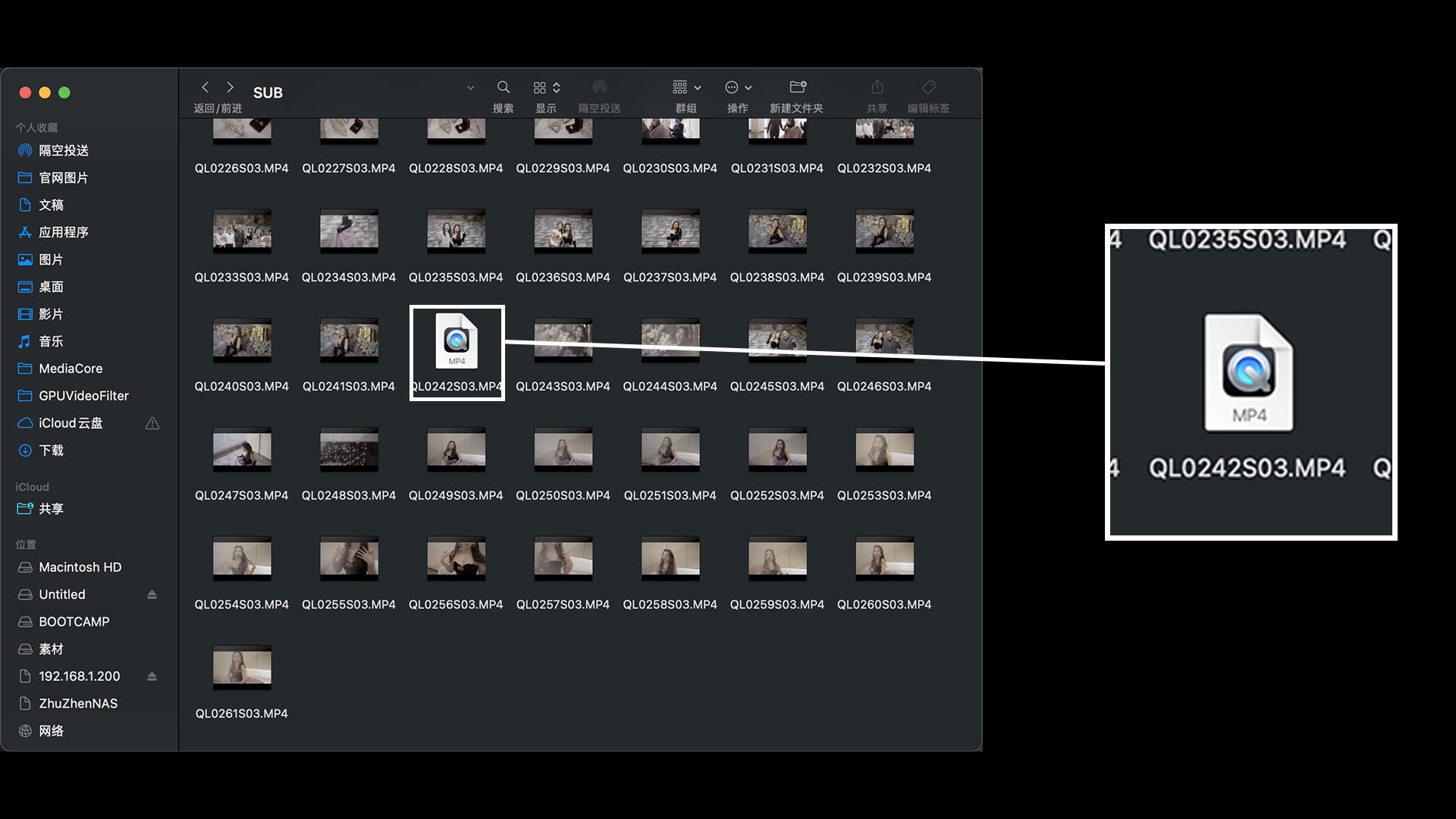1456x819 pixels.
Task: Expand the Action ellipsis menu
Action: click(737, 87)
